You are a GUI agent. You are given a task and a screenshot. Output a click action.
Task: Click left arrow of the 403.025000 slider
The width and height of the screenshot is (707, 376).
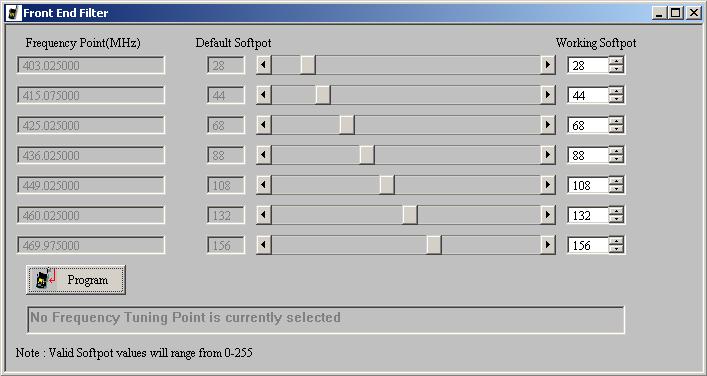[264, 65]
